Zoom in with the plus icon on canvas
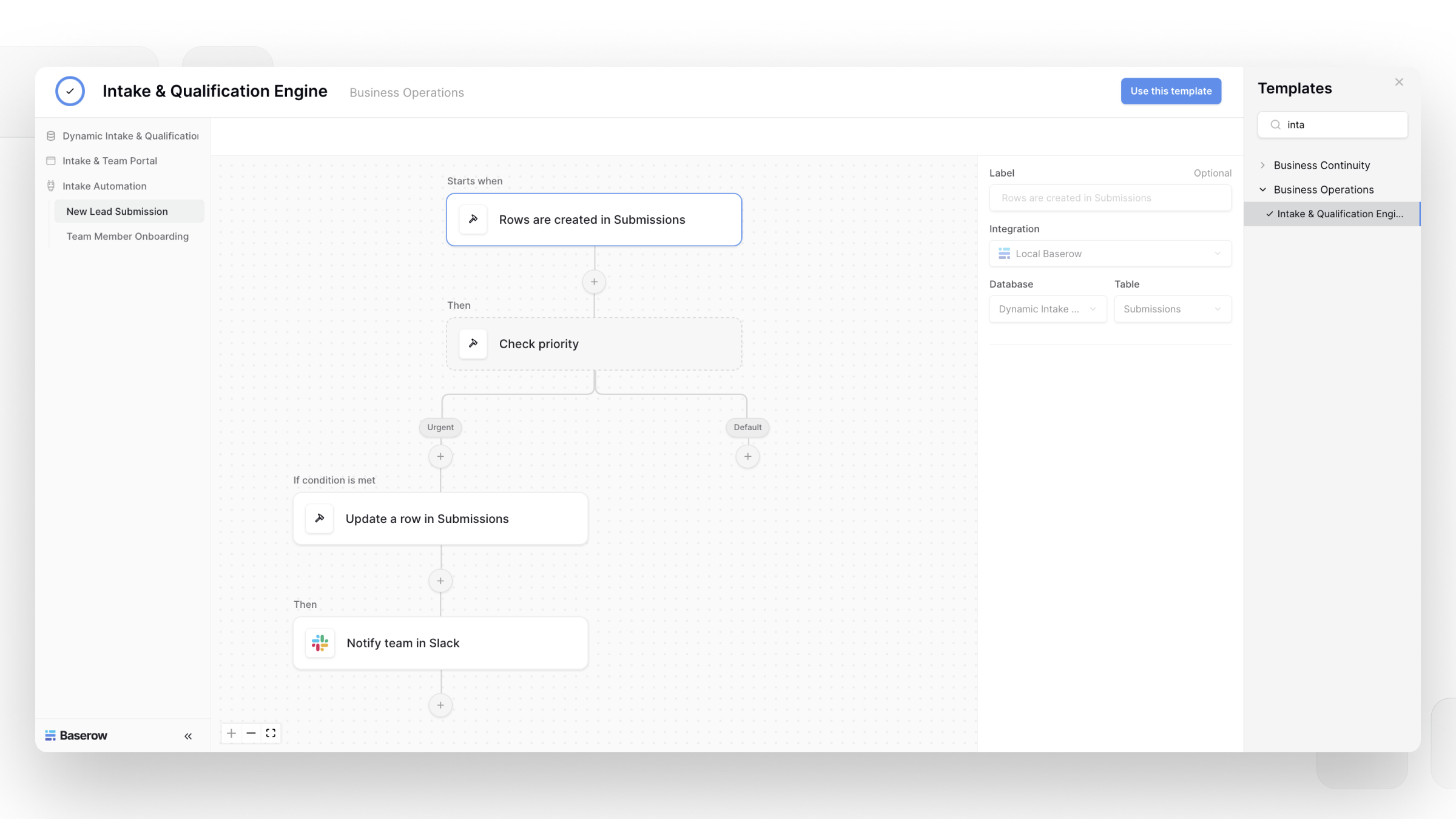This screenshot has width=1456, height=819. pyautogui.click(x=231, y=733)
